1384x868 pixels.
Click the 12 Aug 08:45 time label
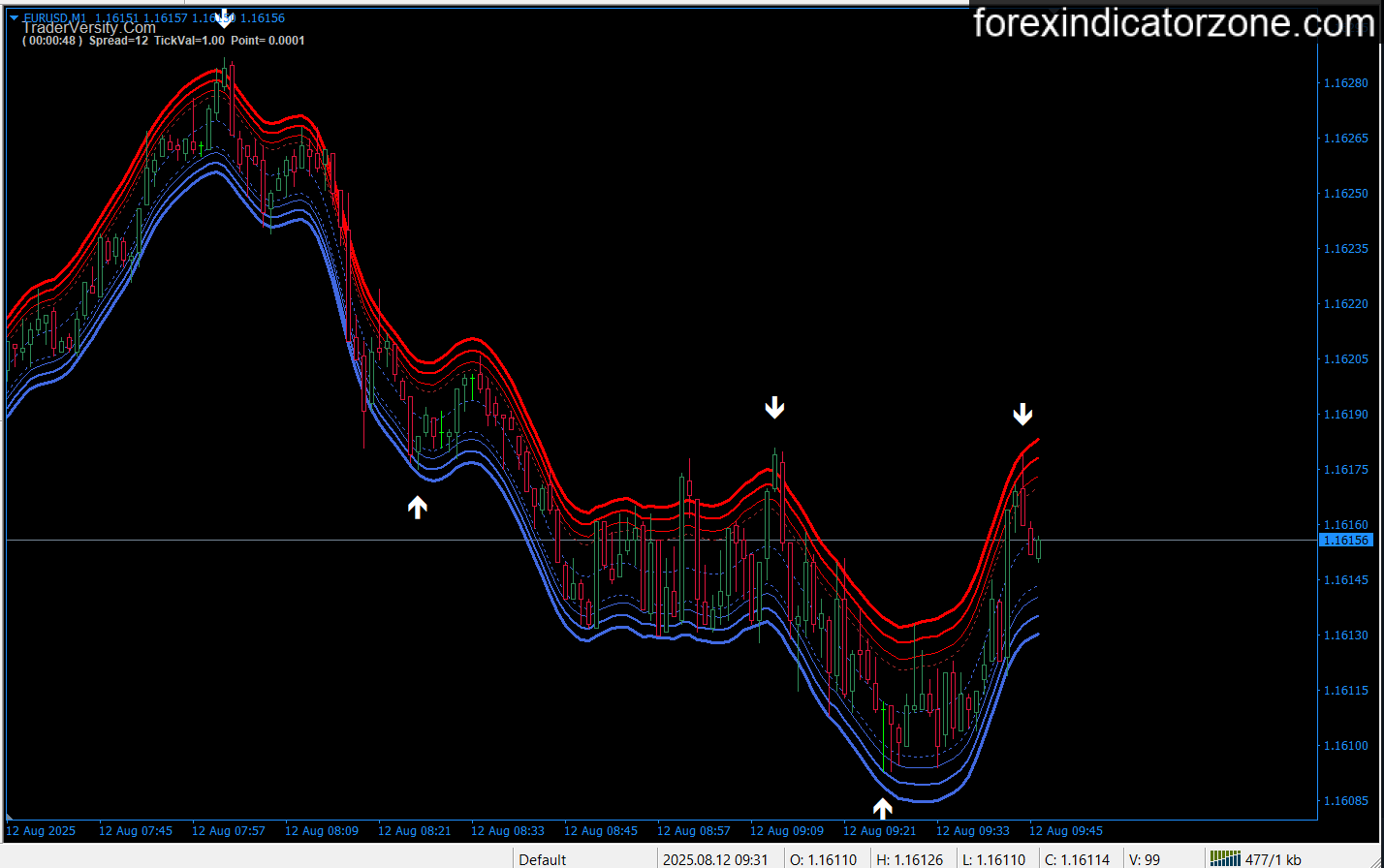601,831
